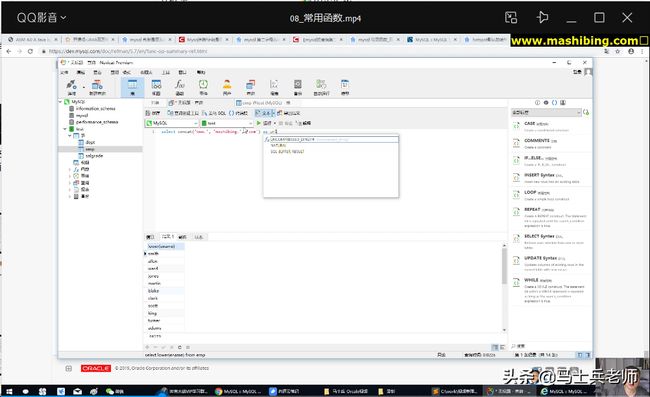Switch to the Objects tab

[155, 102]
